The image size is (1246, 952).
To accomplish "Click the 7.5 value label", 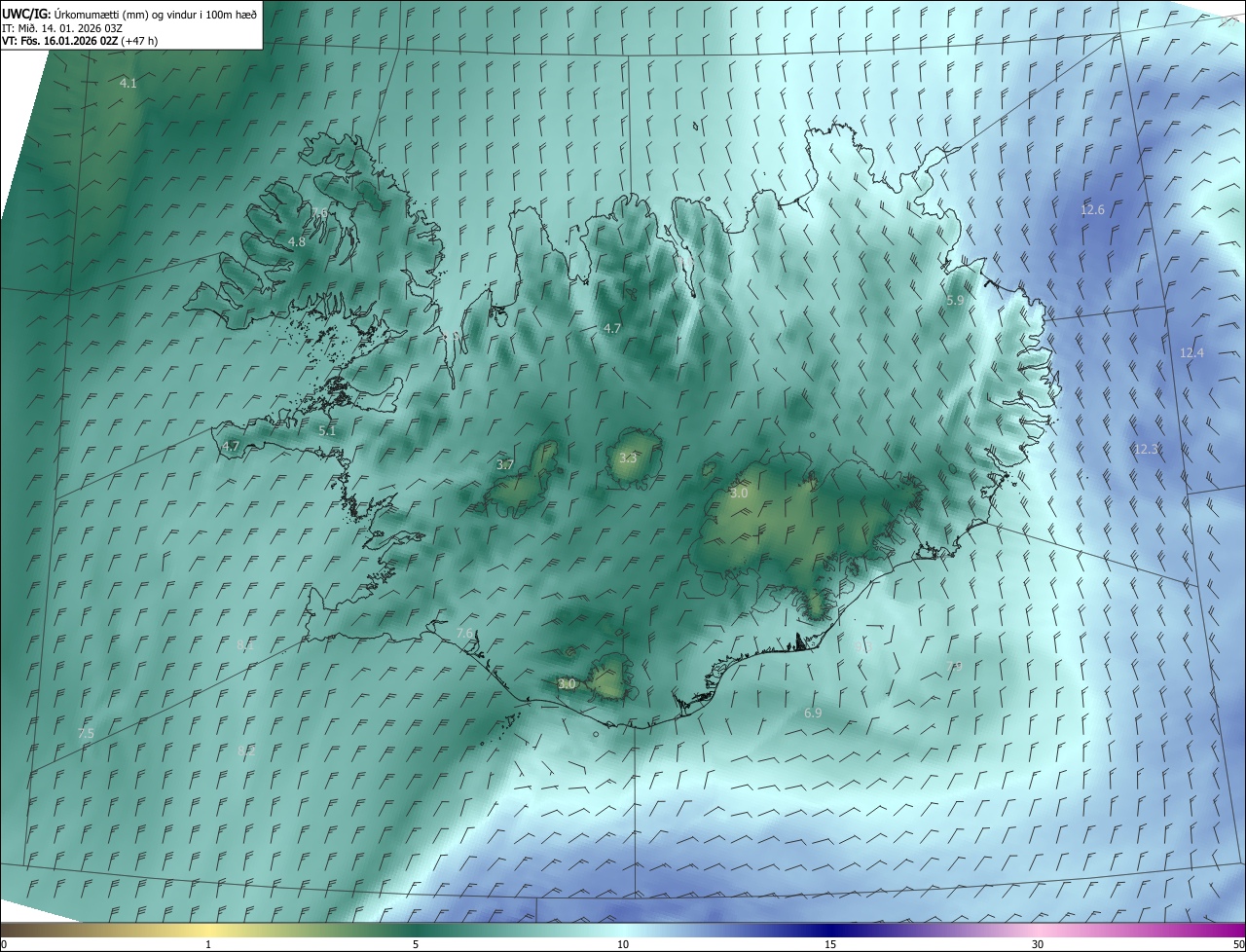I will pos(86,733).
